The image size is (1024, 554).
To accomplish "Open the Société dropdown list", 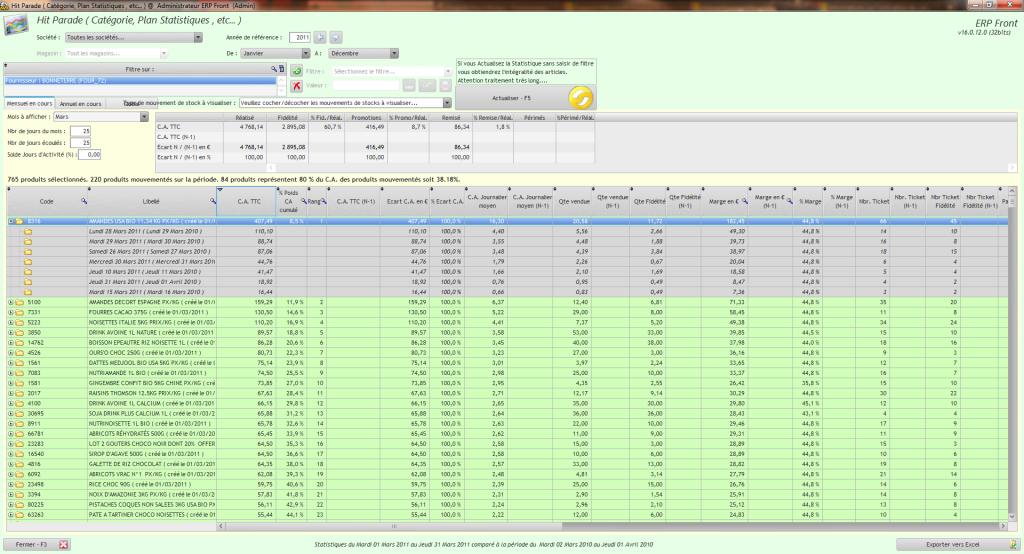I will coord(198,37).
